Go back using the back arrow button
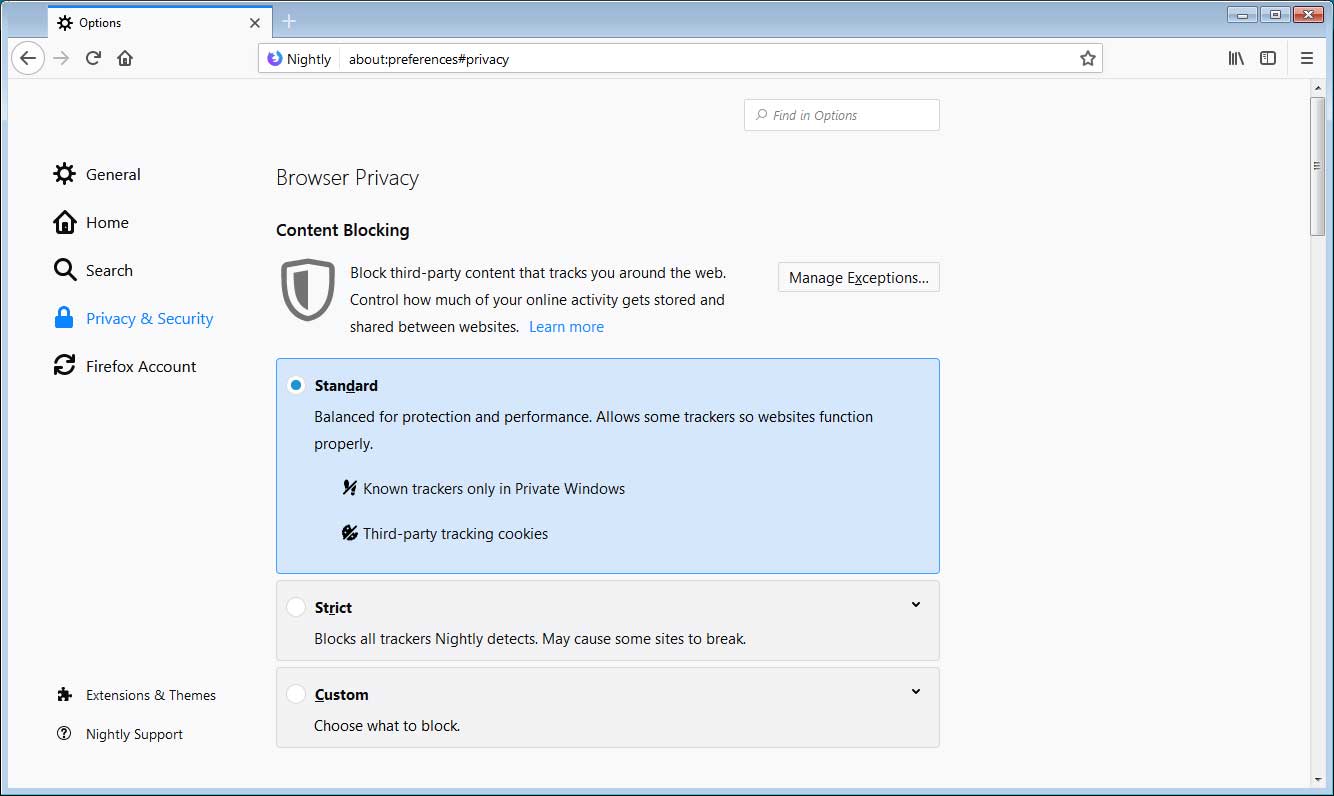 28,58
